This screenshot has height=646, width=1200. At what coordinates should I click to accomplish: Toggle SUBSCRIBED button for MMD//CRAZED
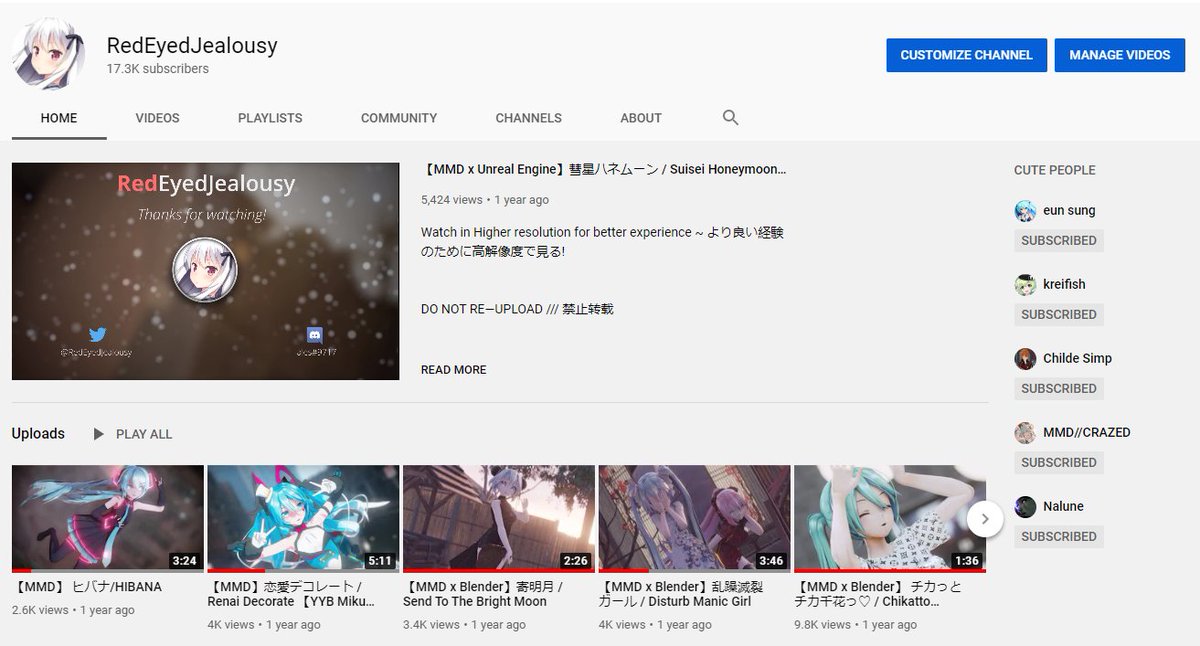[x=1059, y=463]
